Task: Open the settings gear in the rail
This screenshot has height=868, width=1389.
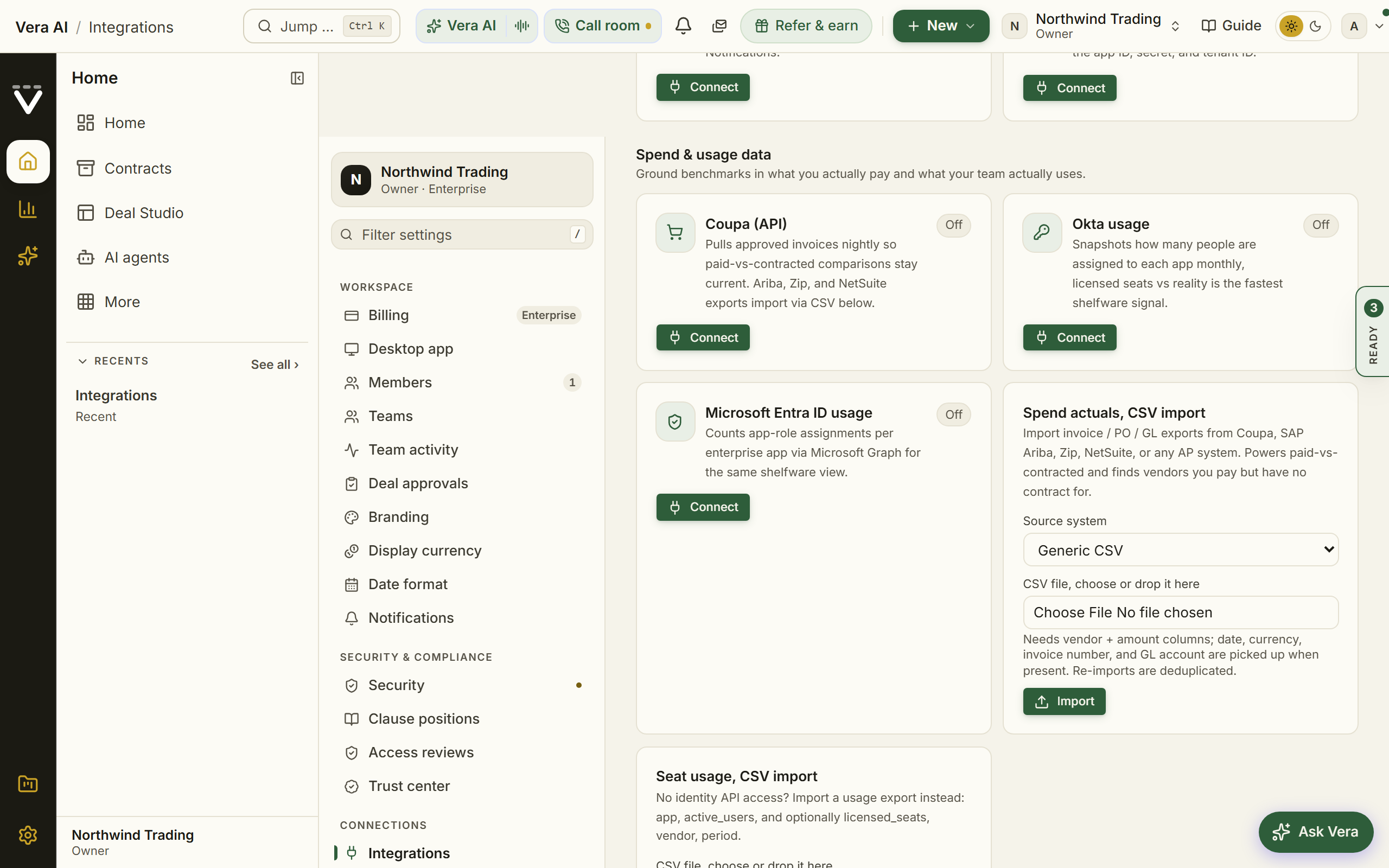Action: (28, 835)
